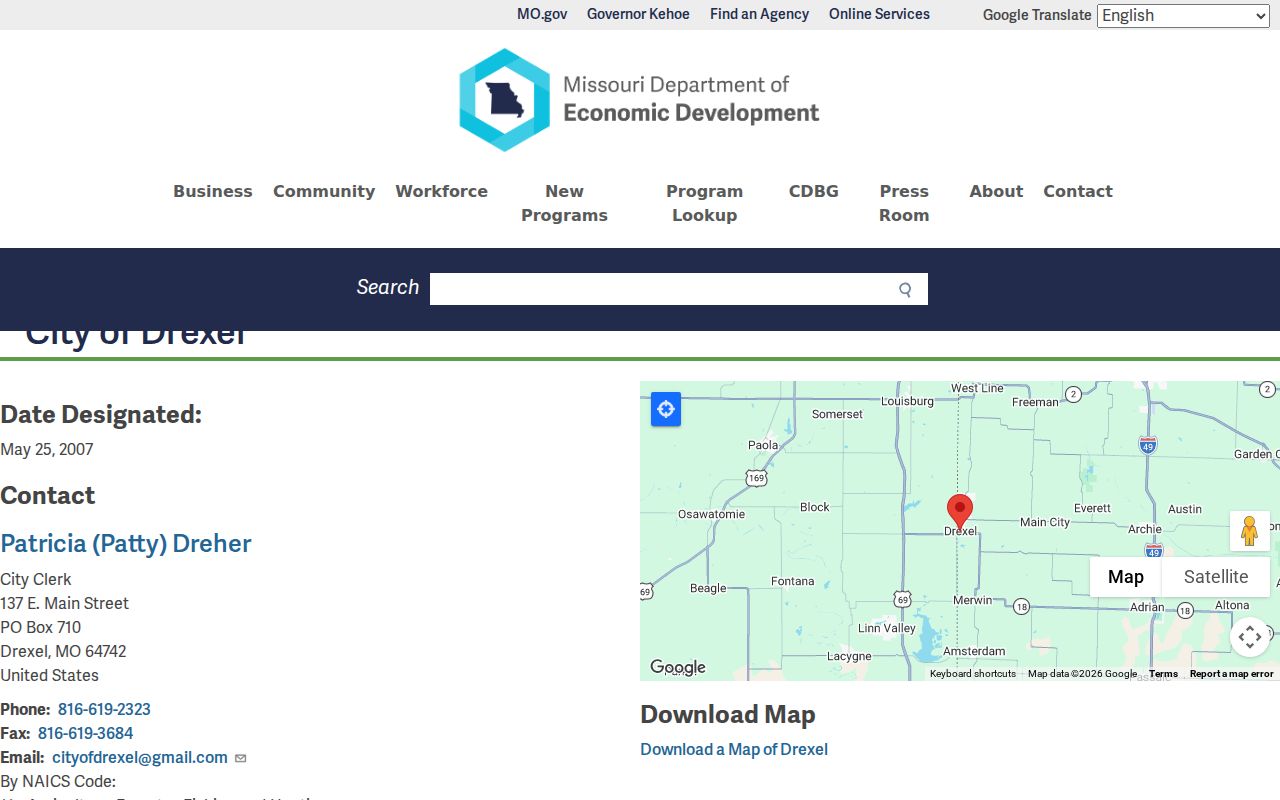This screenshot has width=1280, height=800.
Task: Click the Drexel, MO 64742 address line
Action: [63, 651]
